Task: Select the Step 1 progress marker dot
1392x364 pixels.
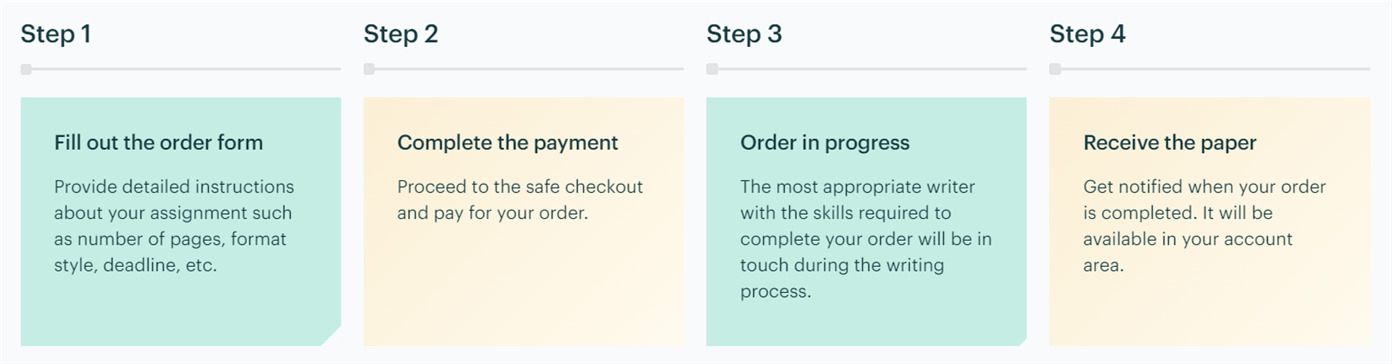Action: [26, 69]
